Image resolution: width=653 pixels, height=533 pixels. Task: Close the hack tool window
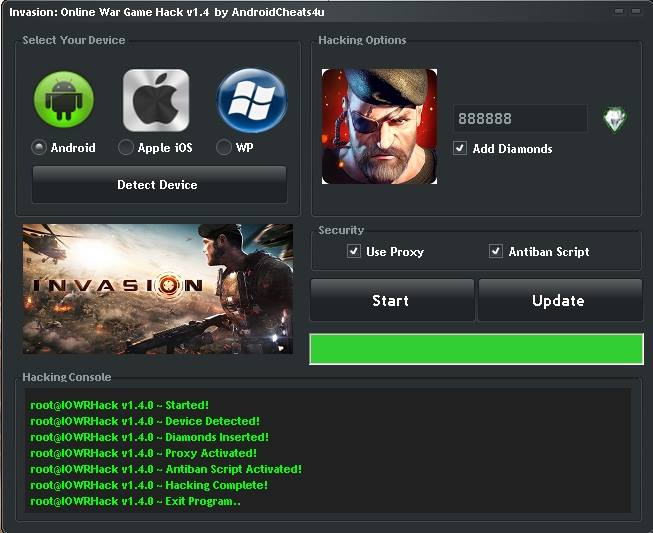pyautogui.click(x=636, y=11)
